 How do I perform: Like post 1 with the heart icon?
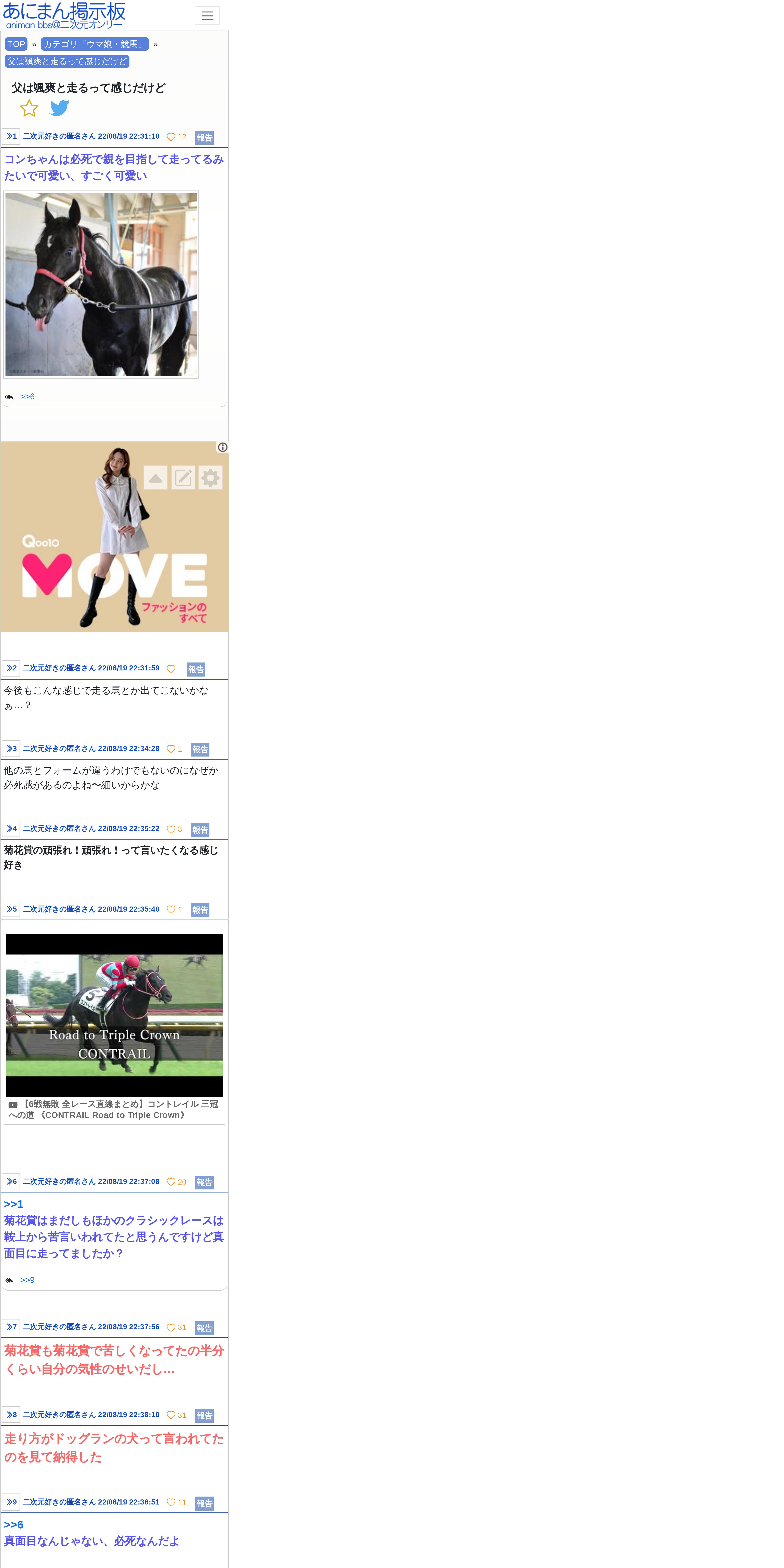[x=171, y=137]
